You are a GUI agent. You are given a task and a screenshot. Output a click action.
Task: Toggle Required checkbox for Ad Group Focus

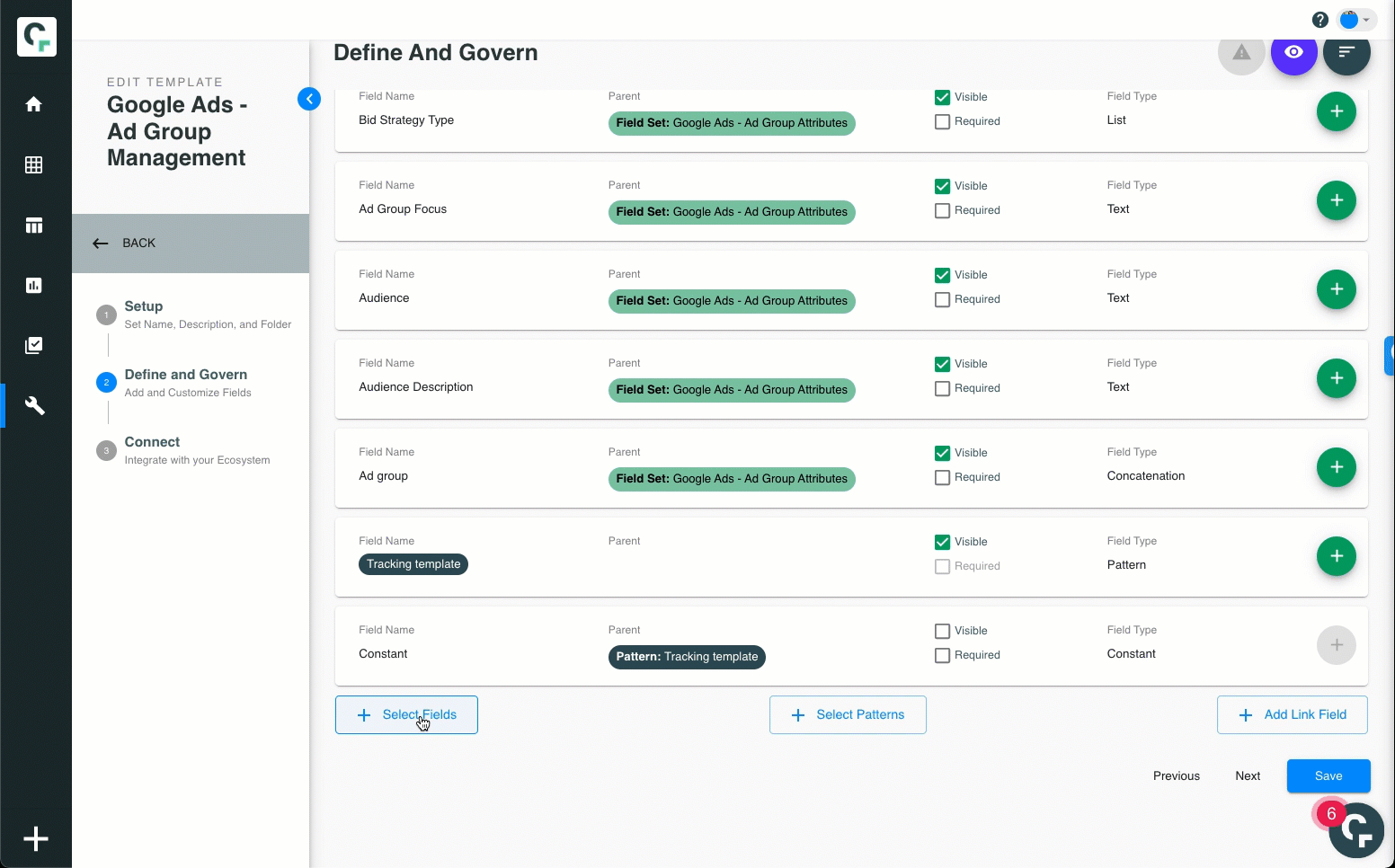(x=942, y=210)
